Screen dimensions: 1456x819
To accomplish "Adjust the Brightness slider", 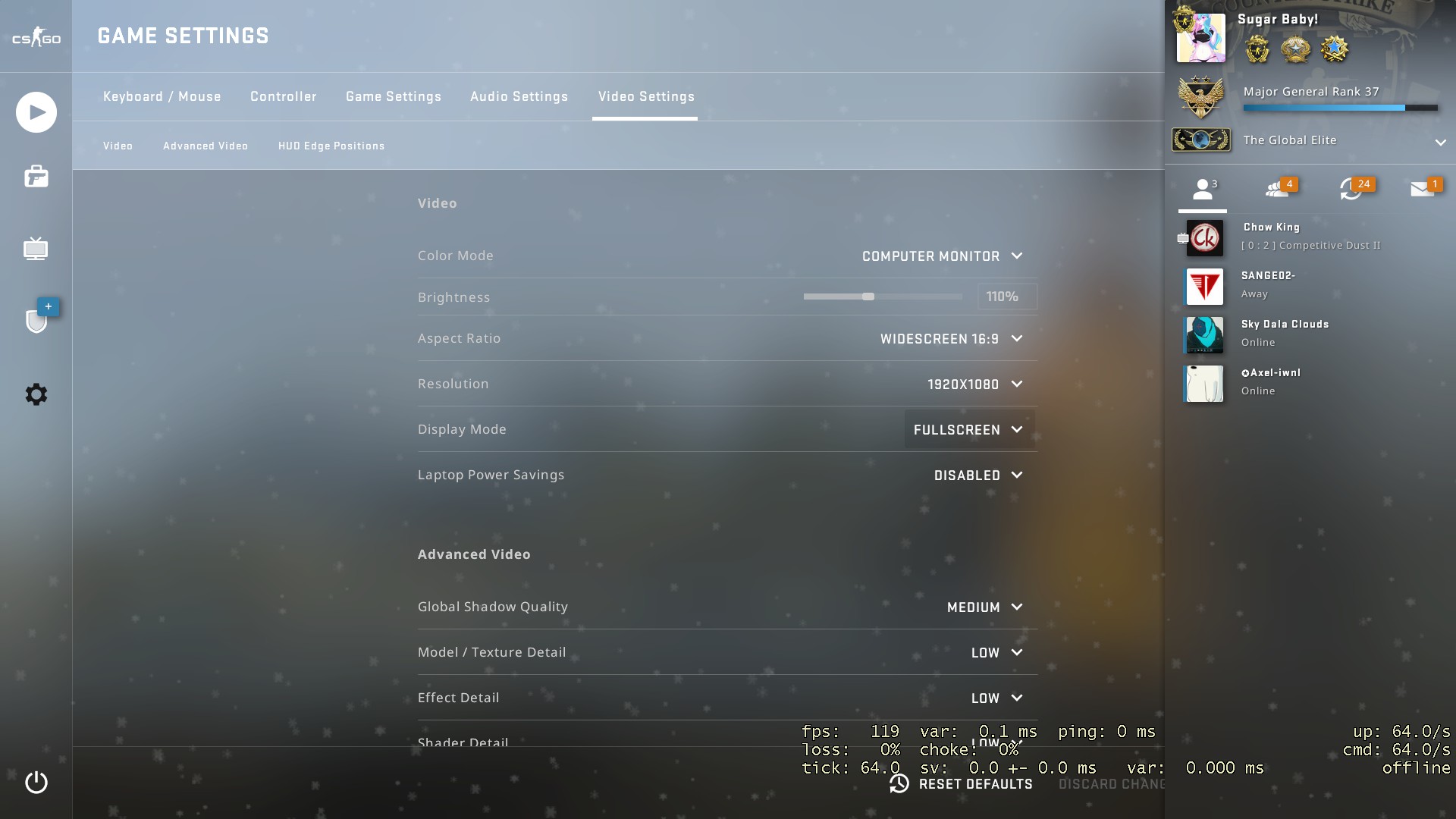I will (868, 297).
